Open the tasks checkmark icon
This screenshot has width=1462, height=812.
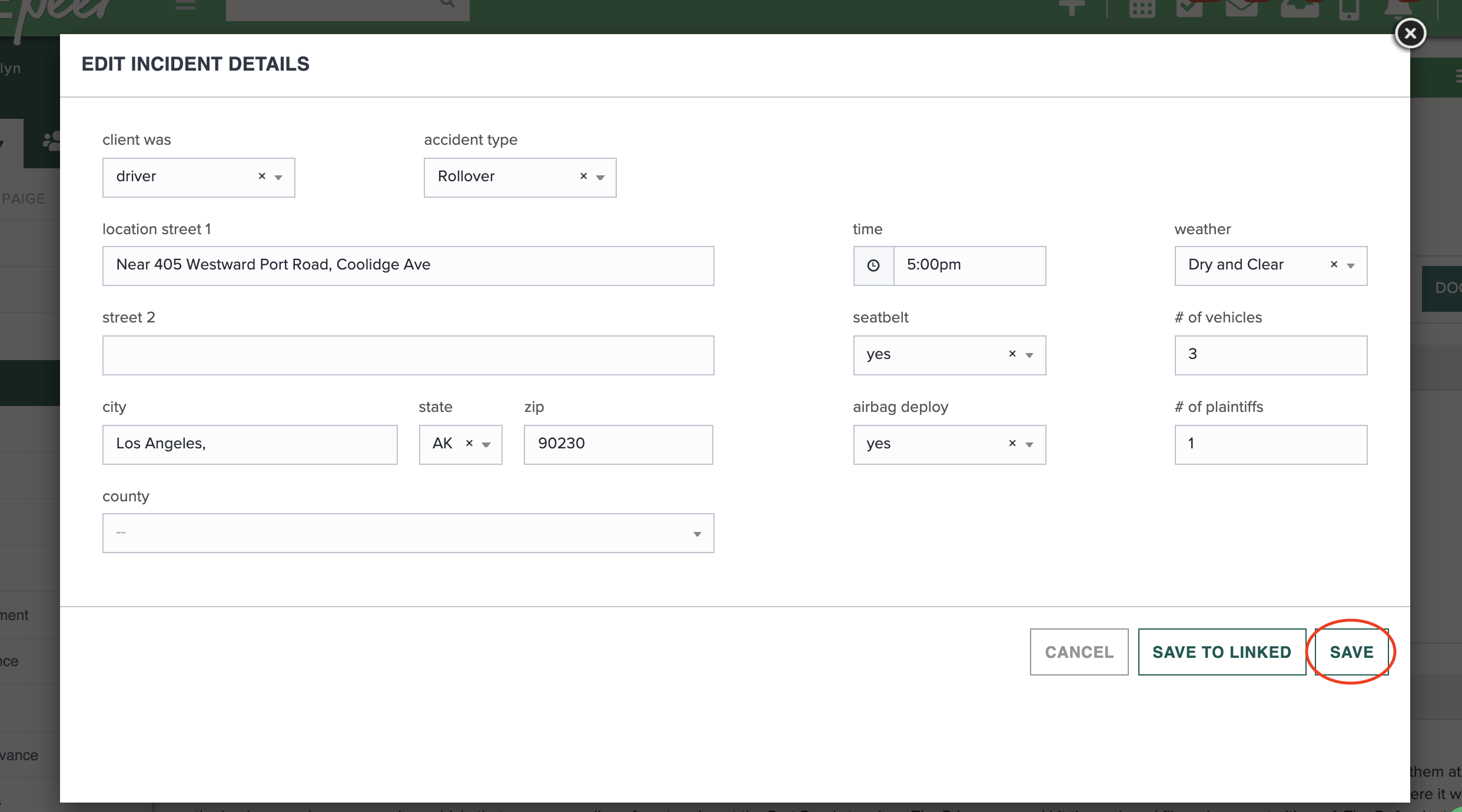(1190, 7)
